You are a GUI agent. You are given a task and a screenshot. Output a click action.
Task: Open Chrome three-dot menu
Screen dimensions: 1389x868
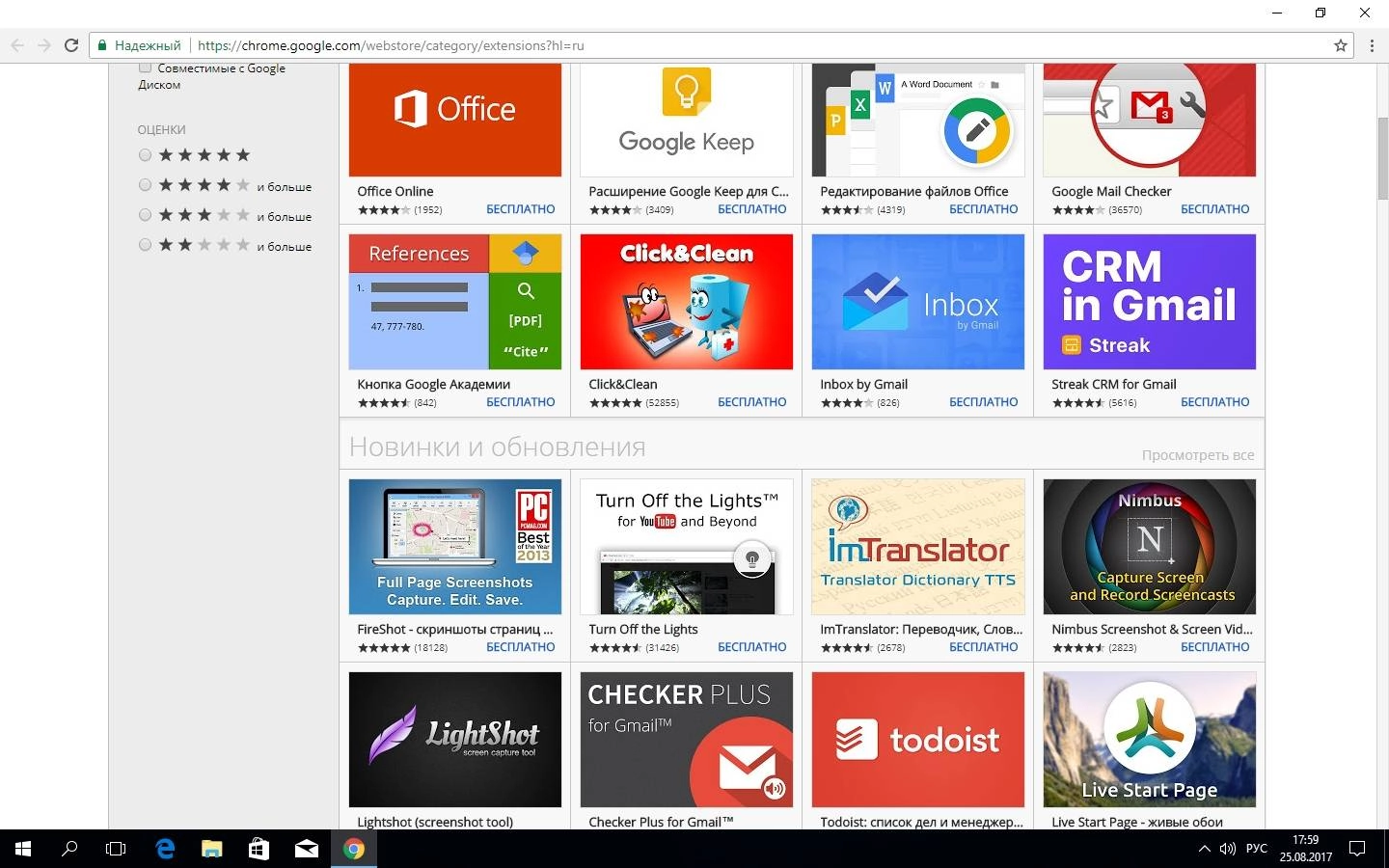coord(1372,45)
